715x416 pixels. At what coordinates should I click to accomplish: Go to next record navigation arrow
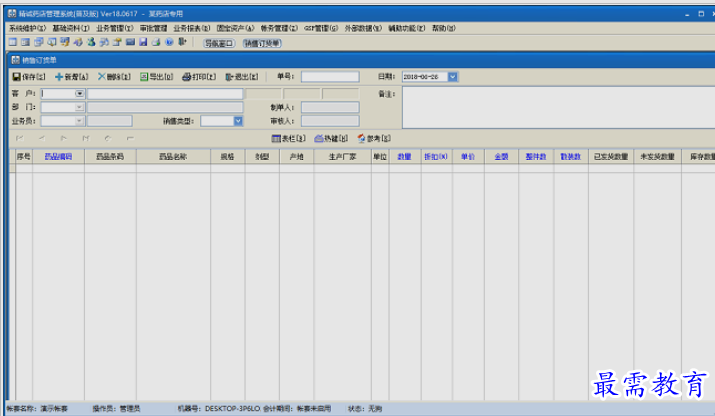tap(63, 138)
